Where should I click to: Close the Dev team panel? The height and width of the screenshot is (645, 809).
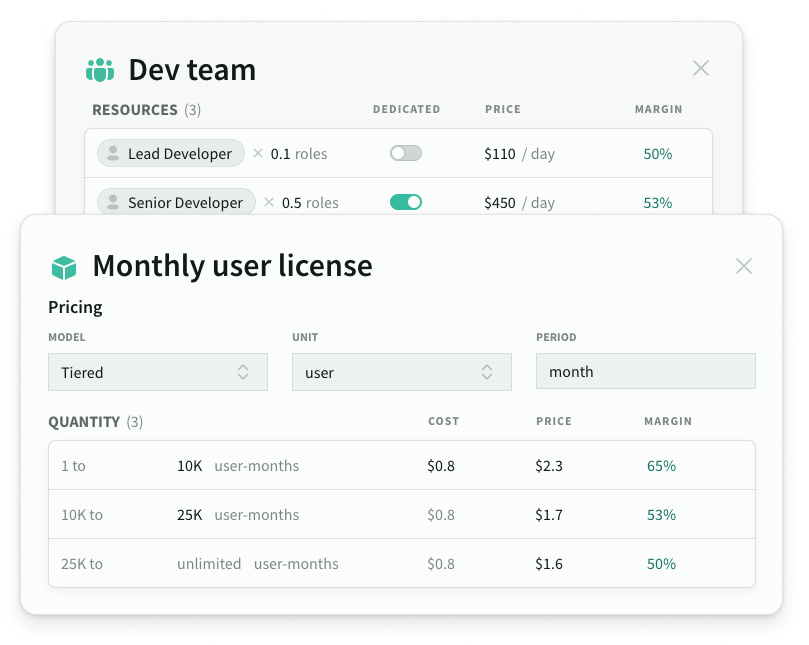701,68
